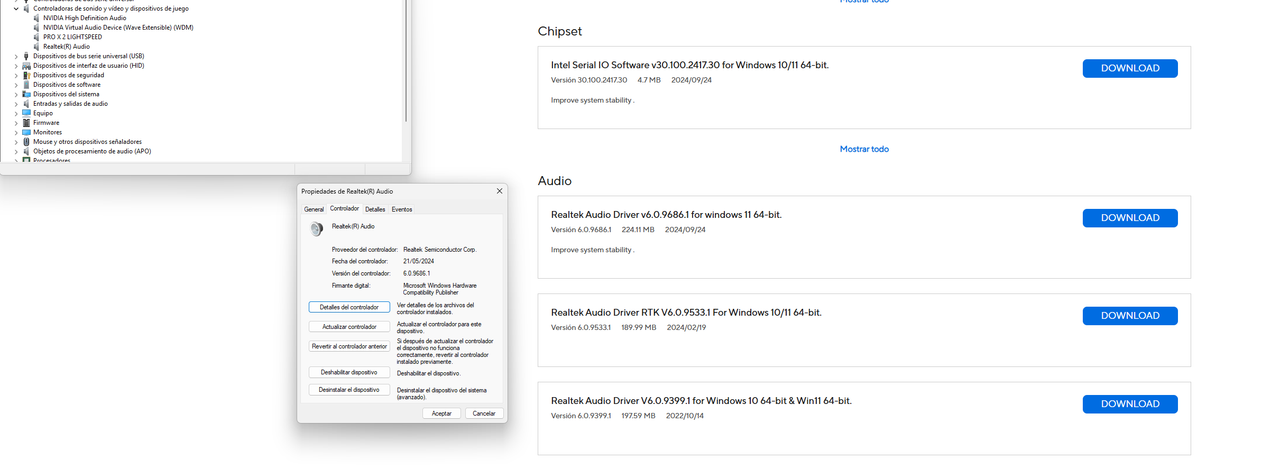Expand Dispositivos de interfaz de usuario (HID)
This screenshot has width=1280, height=468.
pos(16,66)
